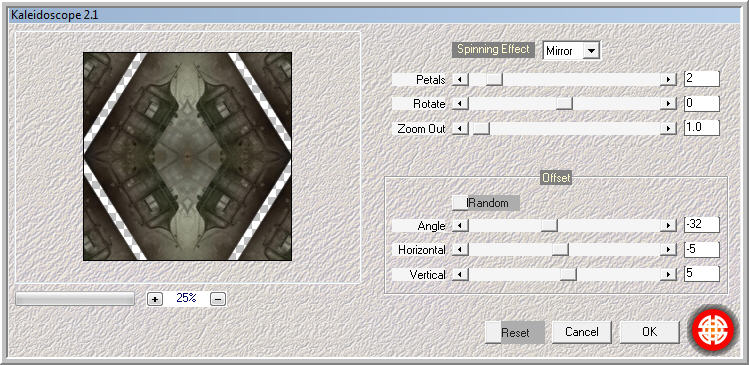Zoom out preview with minus button
Viewport: 749px width, 365px height.
[218, 299]
